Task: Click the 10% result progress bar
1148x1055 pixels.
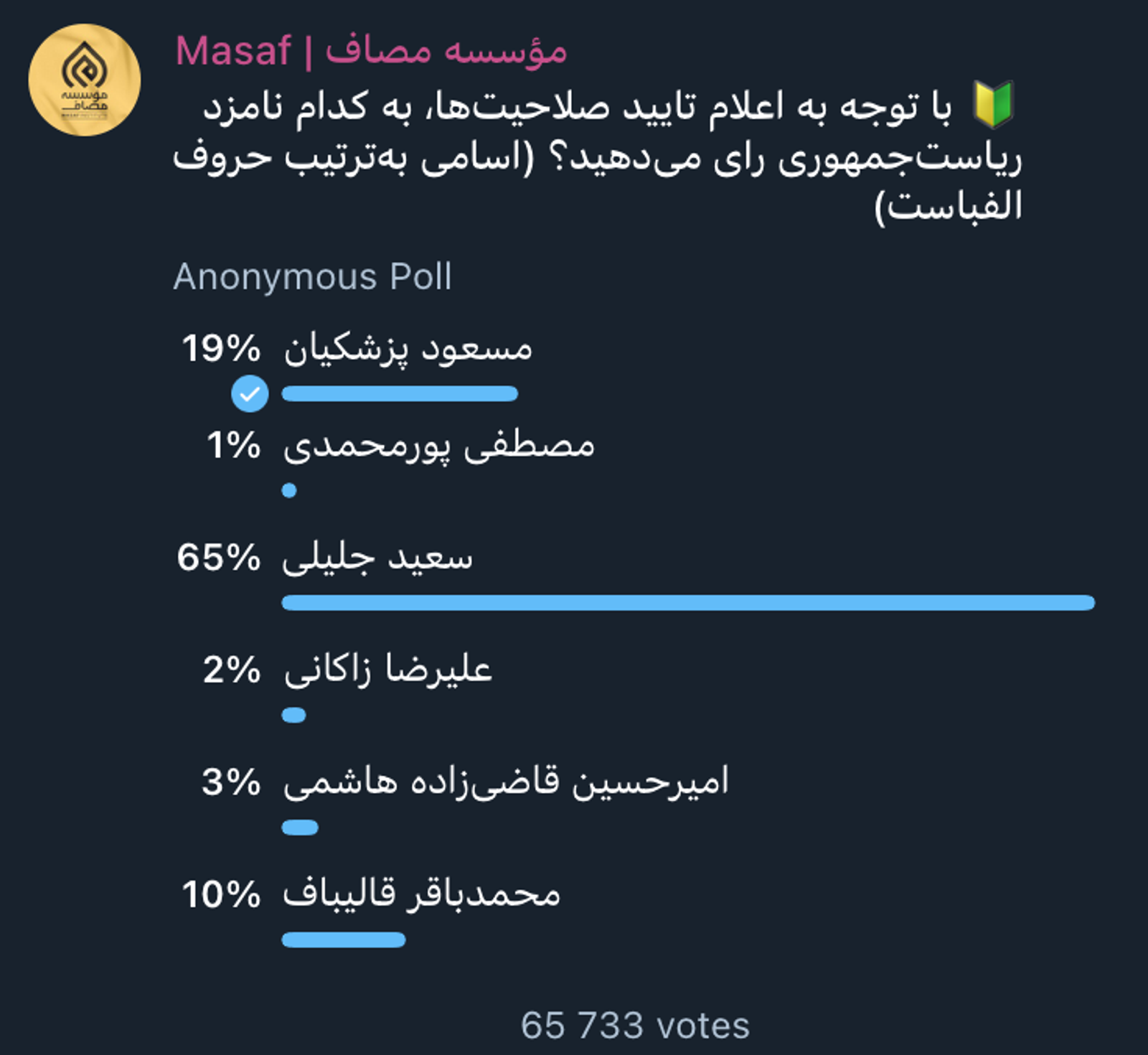Action: (344, 939)
